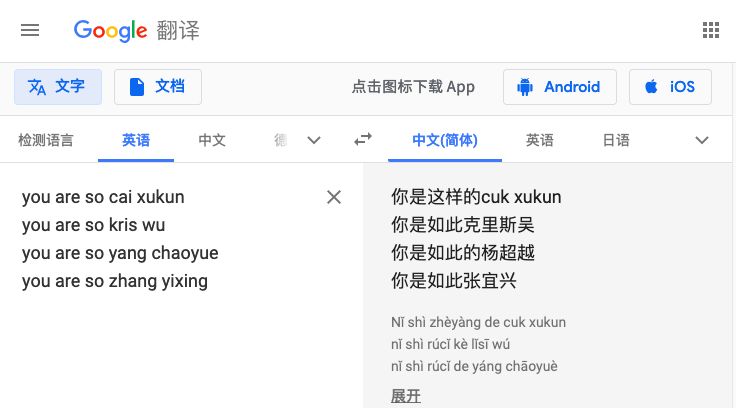Select 英语 as the source language

click(136, 140)
